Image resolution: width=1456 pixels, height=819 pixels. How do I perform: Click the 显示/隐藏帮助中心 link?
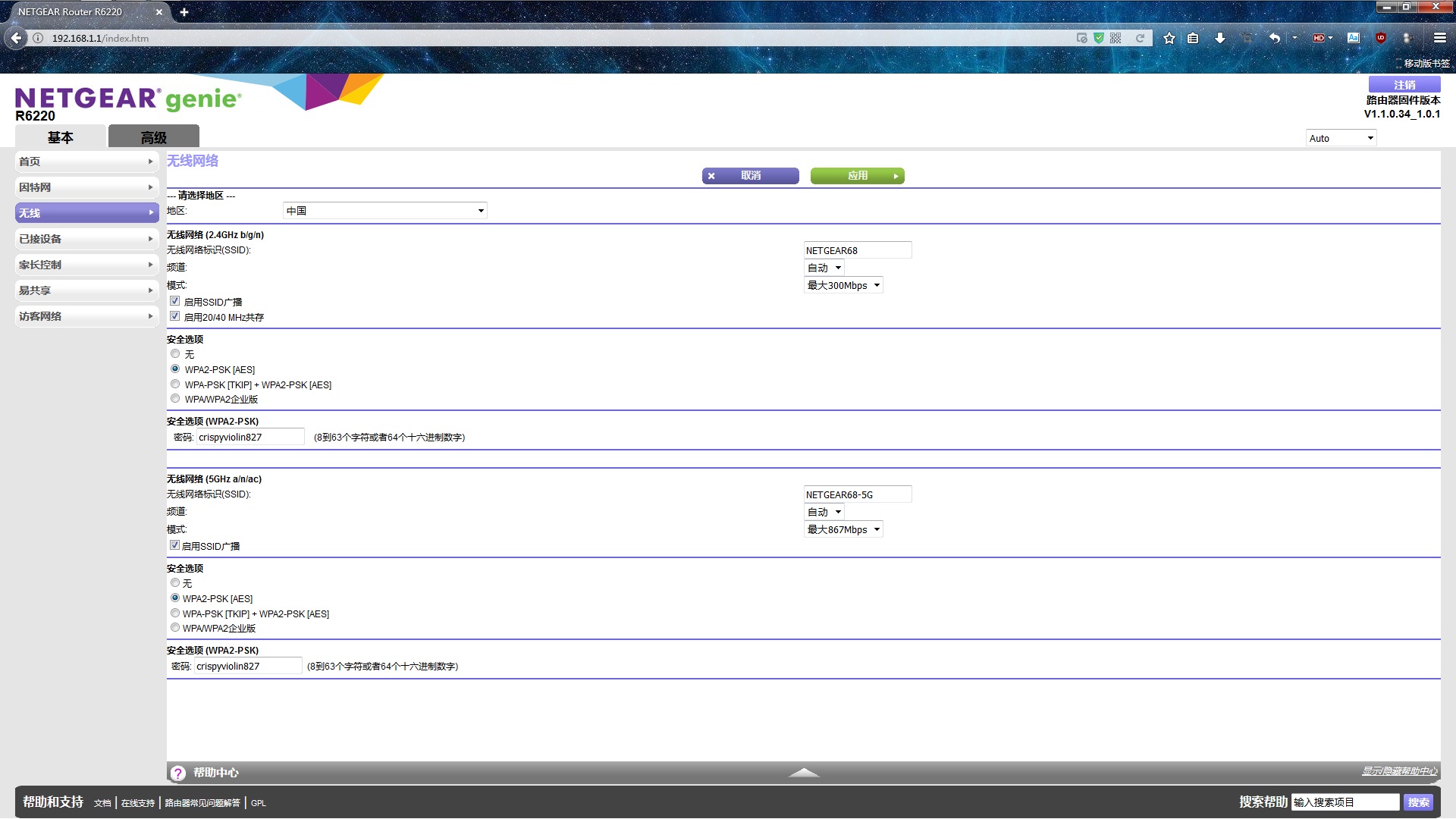pos(1399,771)
